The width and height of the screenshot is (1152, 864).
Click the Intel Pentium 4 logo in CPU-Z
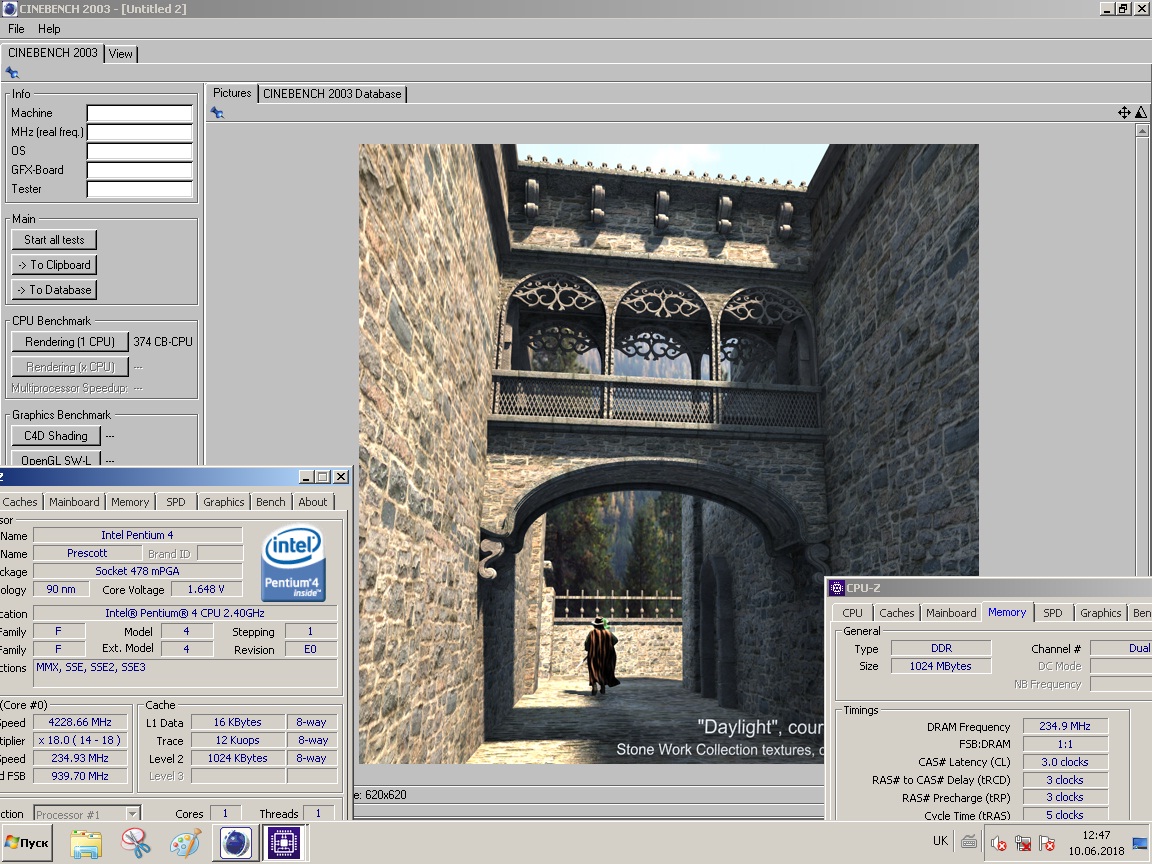pos(293,564)
